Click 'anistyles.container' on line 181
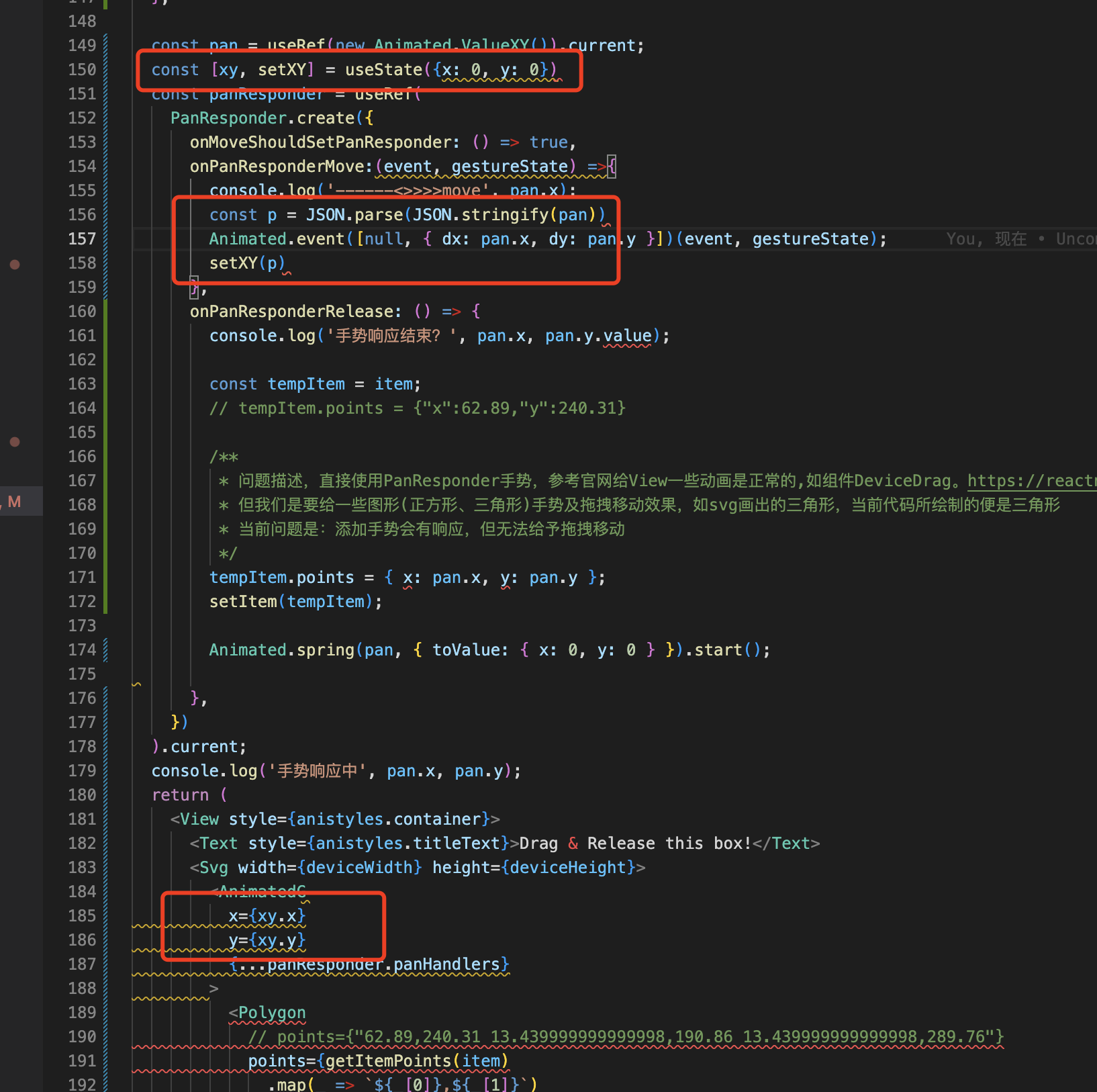1097x1092 pixels. [x=389, y=819]
